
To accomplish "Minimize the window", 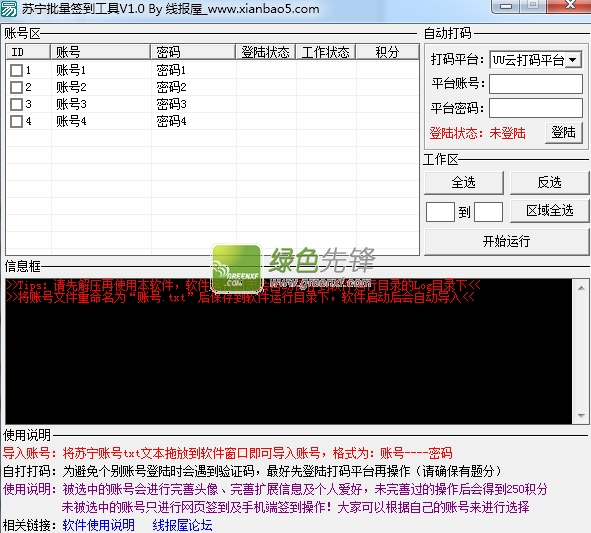I will coord(506,6).
